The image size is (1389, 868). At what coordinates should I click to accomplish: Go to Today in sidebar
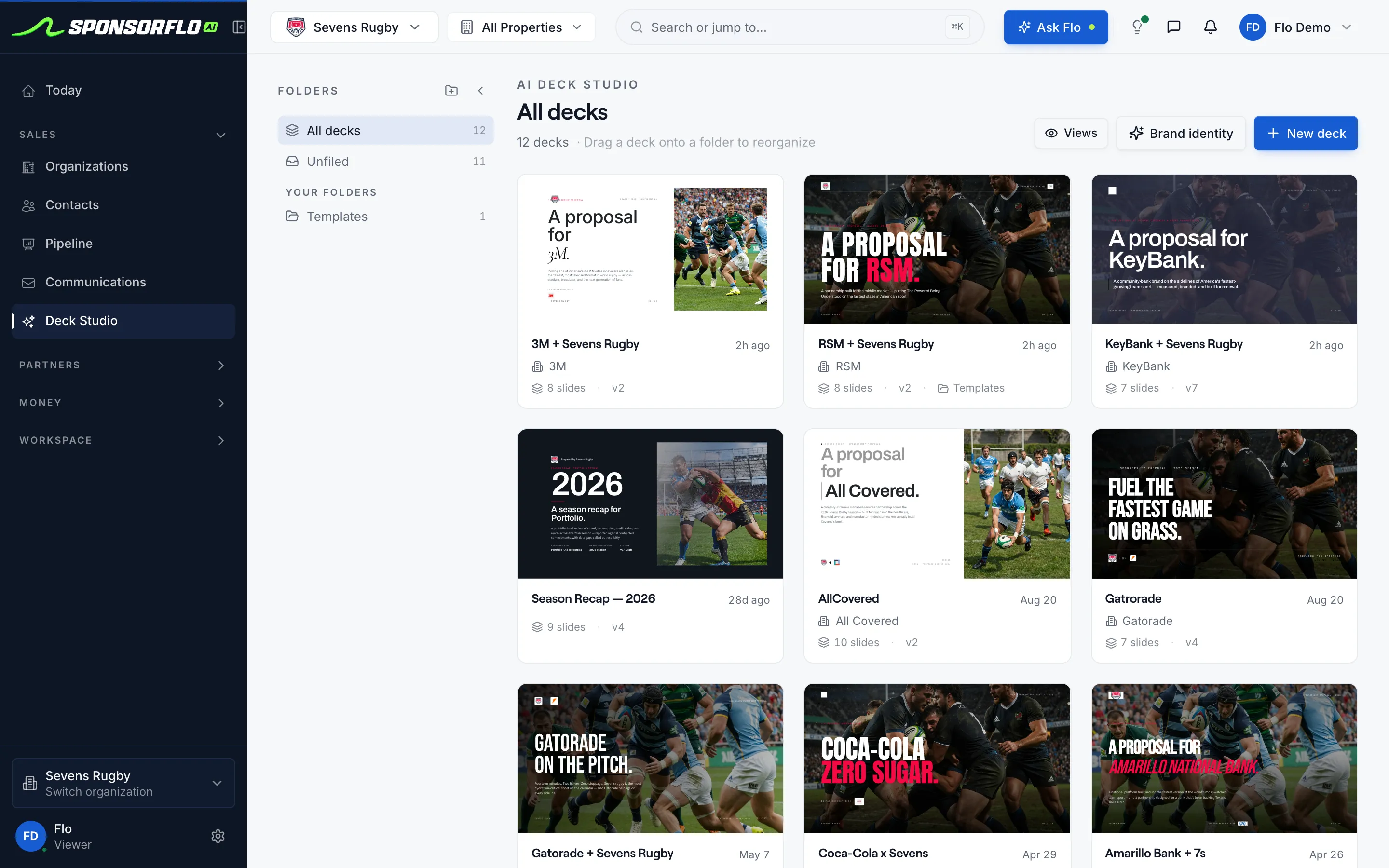pos(123,90)
